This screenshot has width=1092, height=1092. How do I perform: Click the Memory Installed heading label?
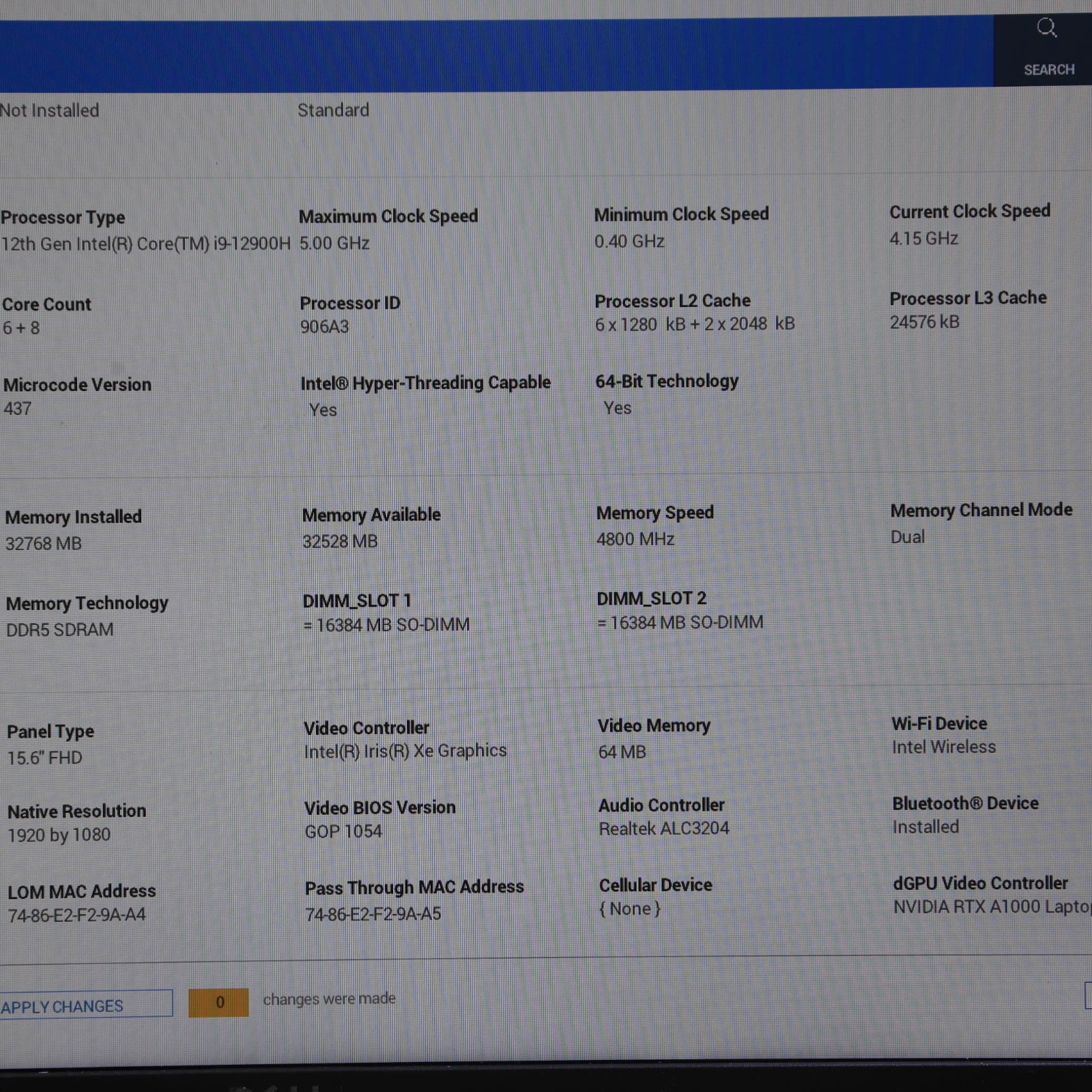74,517
